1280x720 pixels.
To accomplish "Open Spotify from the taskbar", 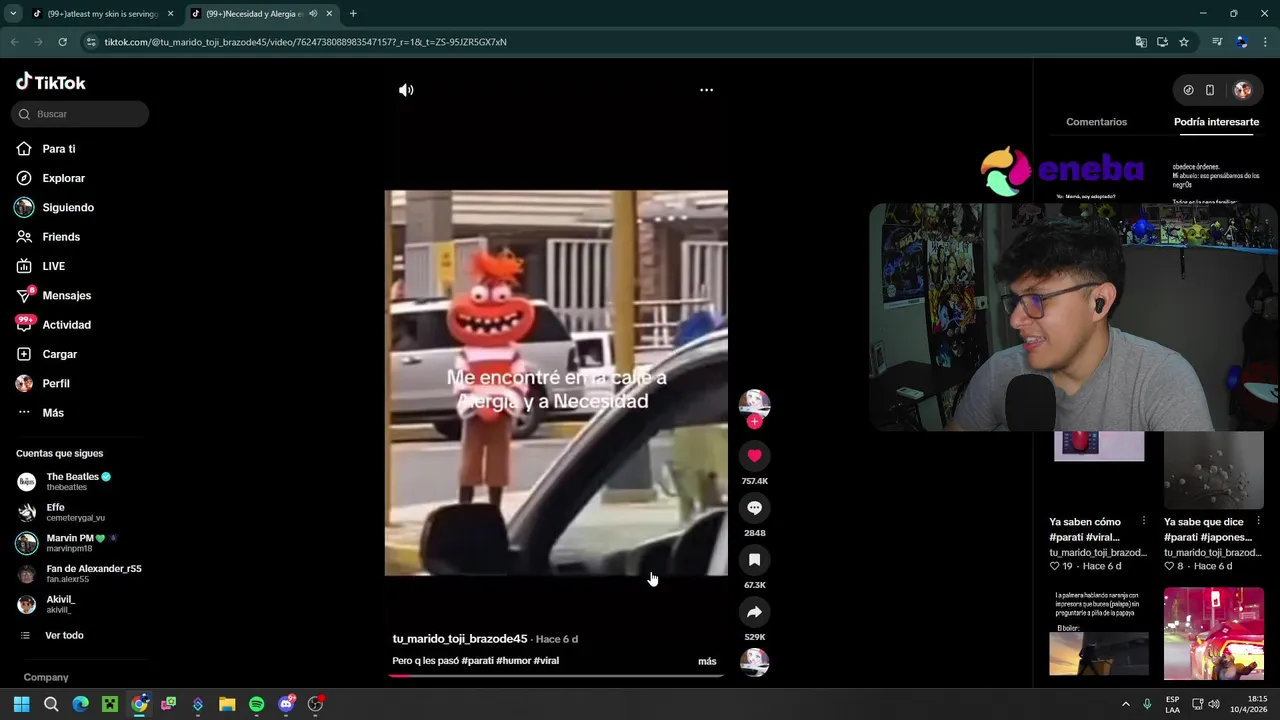I will tap(256, 704).
